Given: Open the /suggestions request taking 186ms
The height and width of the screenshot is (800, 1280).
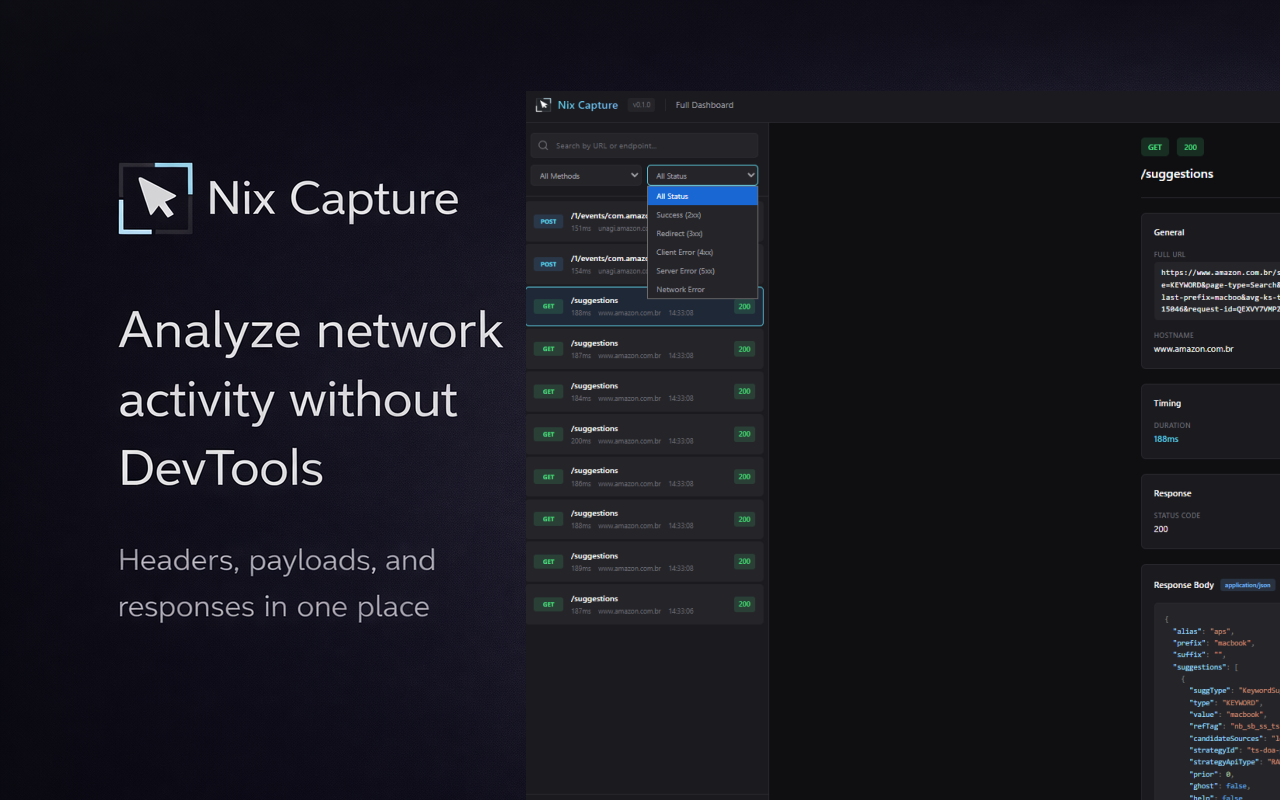Looking at the screenshot, I should coord(644,477).
